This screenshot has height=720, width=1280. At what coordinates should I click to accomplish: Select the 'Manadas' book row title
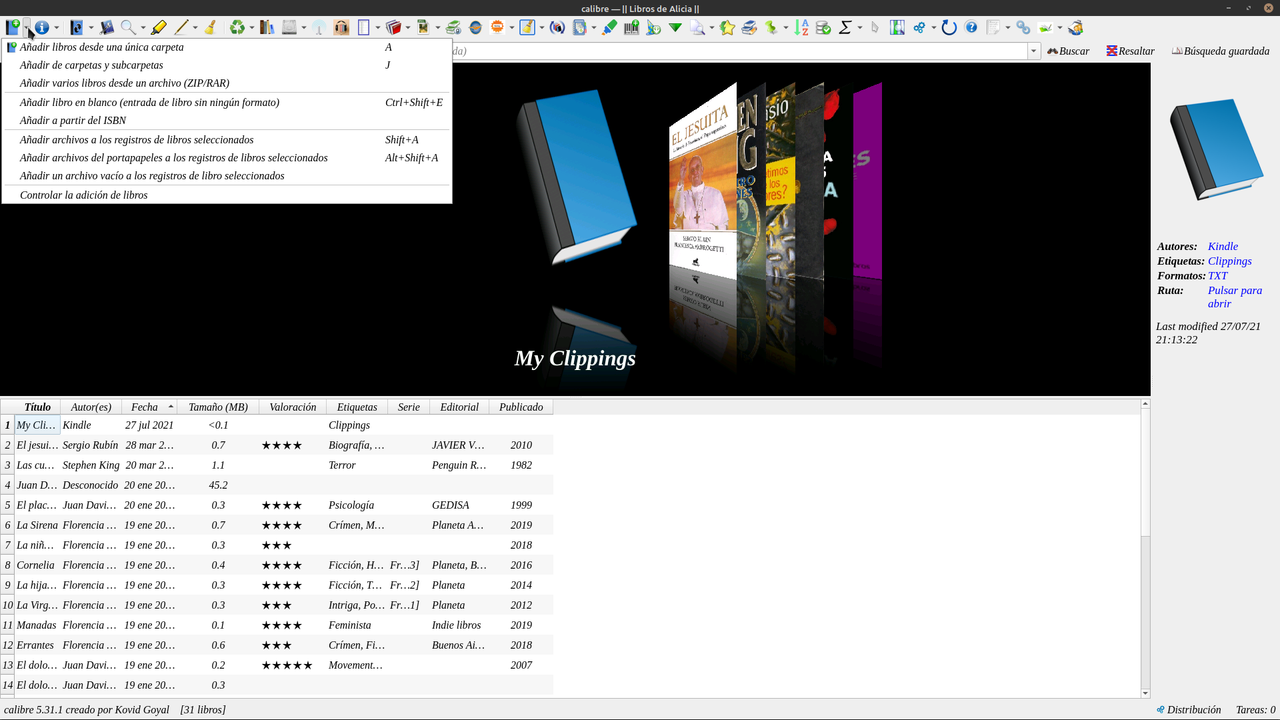(x=36, y=625)
